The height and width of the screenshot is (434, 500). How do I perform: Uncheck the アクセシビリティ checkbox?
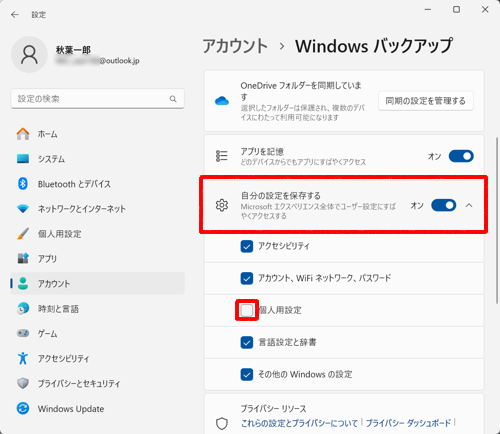click(x=247, y=246)
